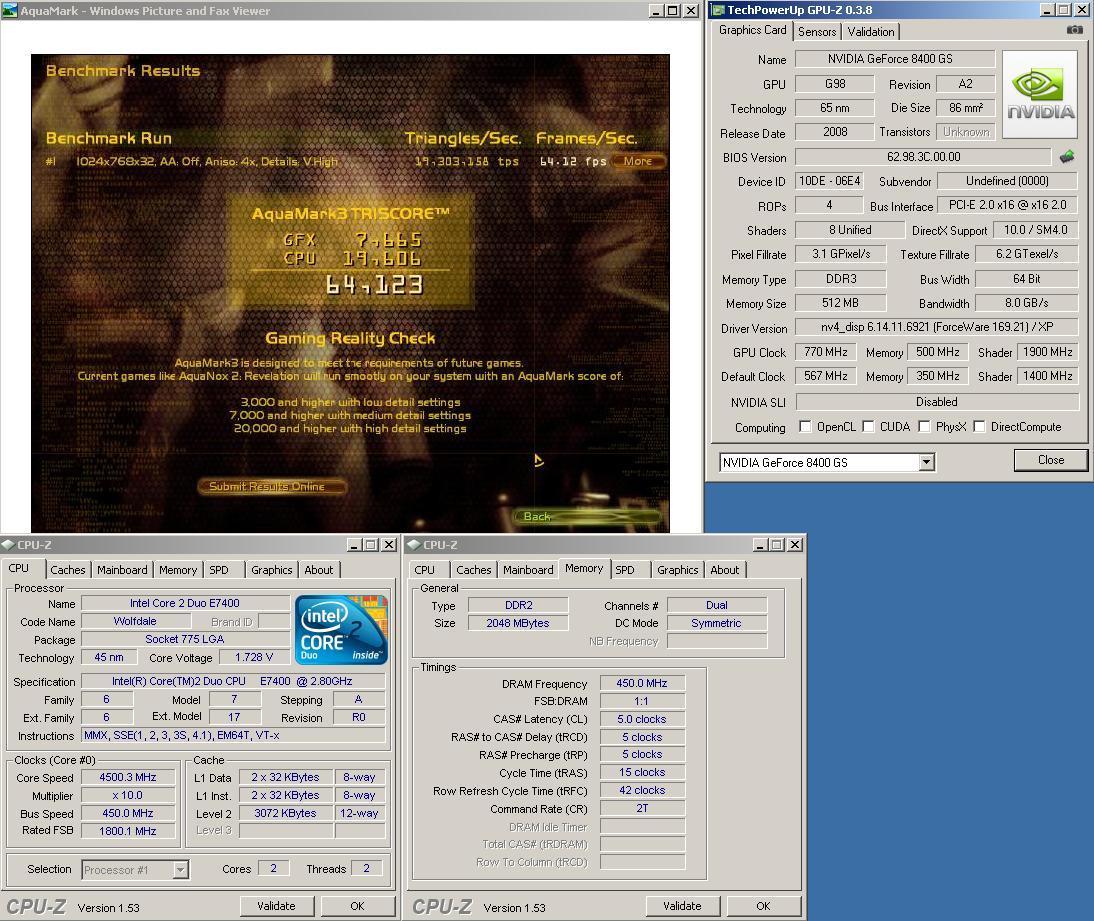The width and height of the screenshot is (1094, 921).
Task: Click the Memory Size value 512 MB
Action: [x=841, y=303]
